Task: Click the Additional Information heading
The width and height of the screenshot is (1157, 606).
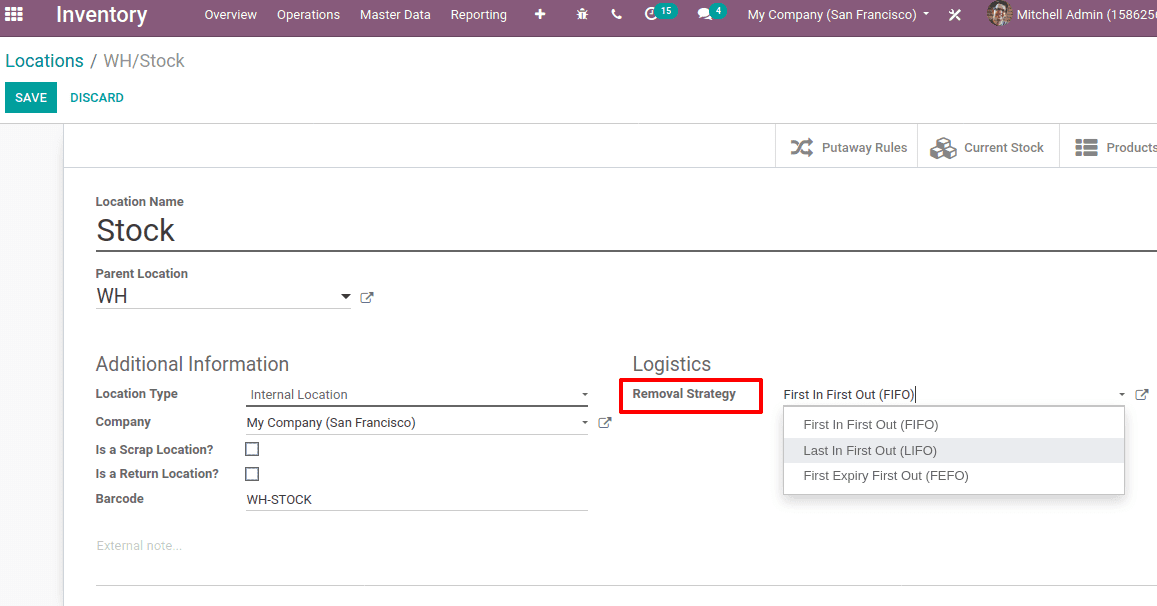Action: coord(192,364)
